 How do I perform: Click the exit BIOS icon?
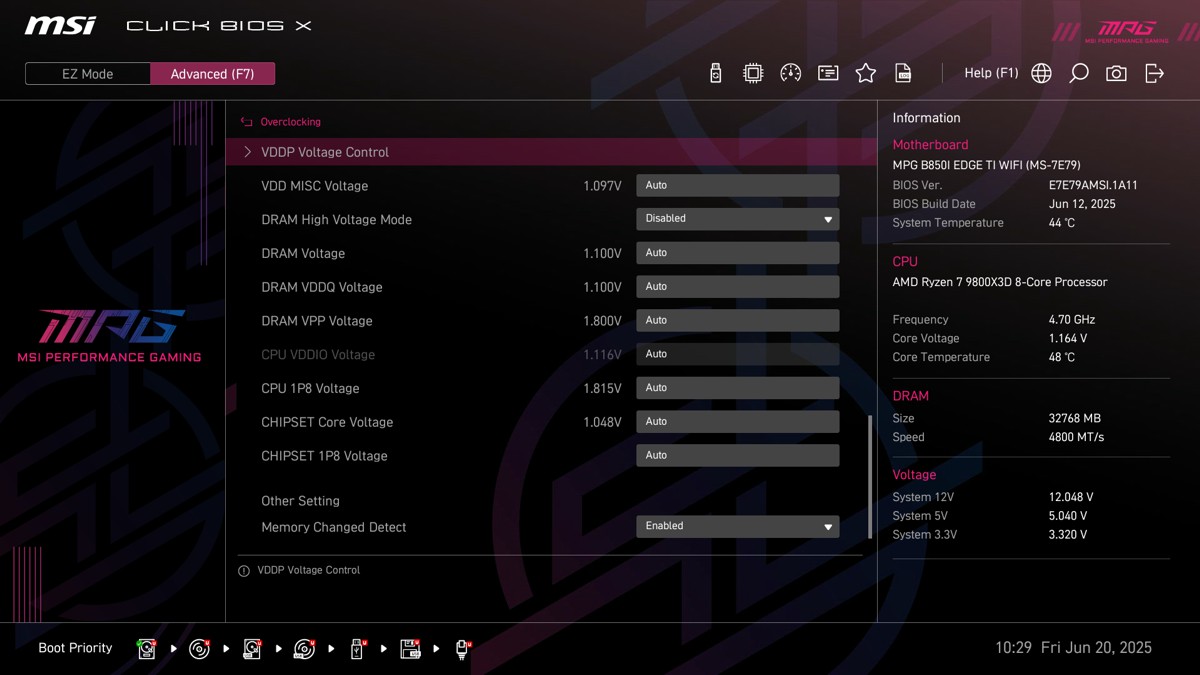(1154, 73)
